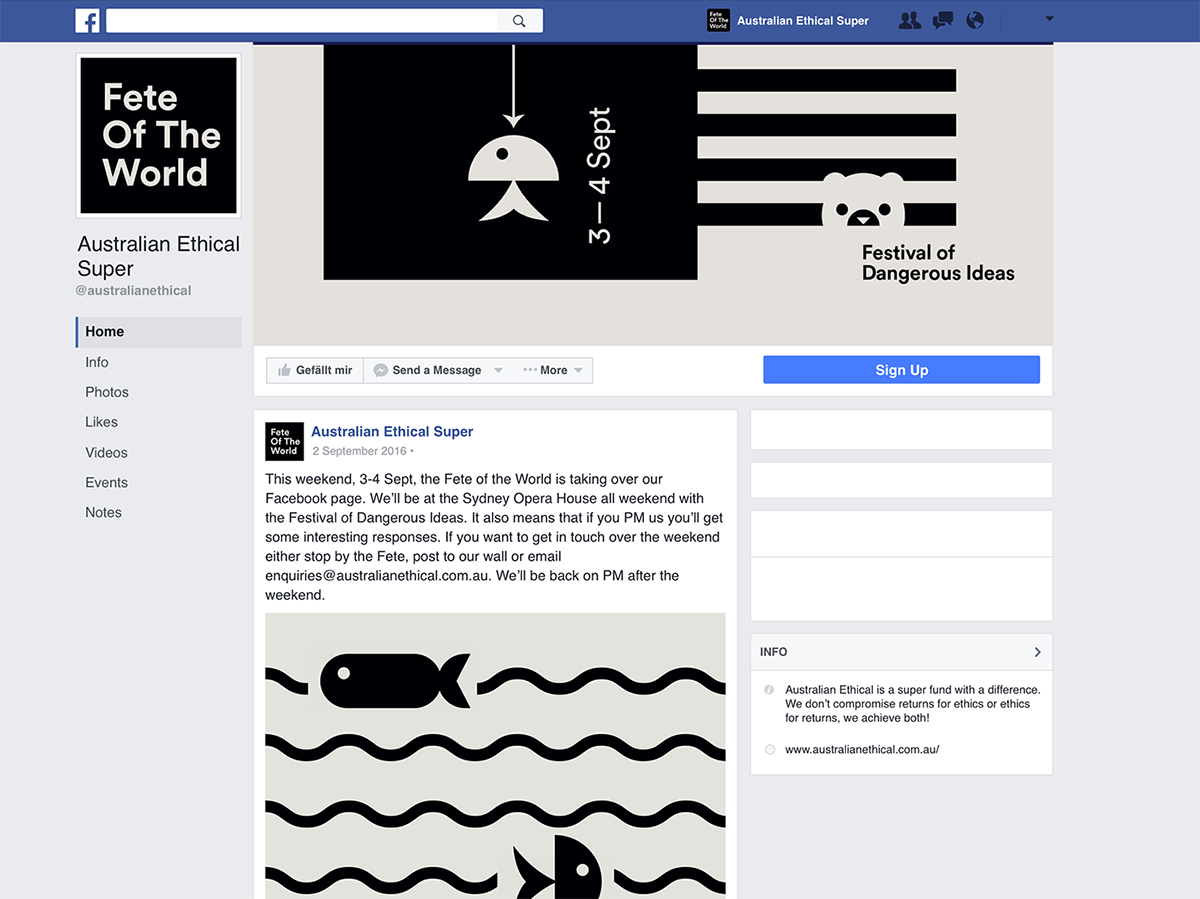This screenshot has height=899, width=1200.
Task: Click the Facebook logo icon
Action: click(87, 20)
